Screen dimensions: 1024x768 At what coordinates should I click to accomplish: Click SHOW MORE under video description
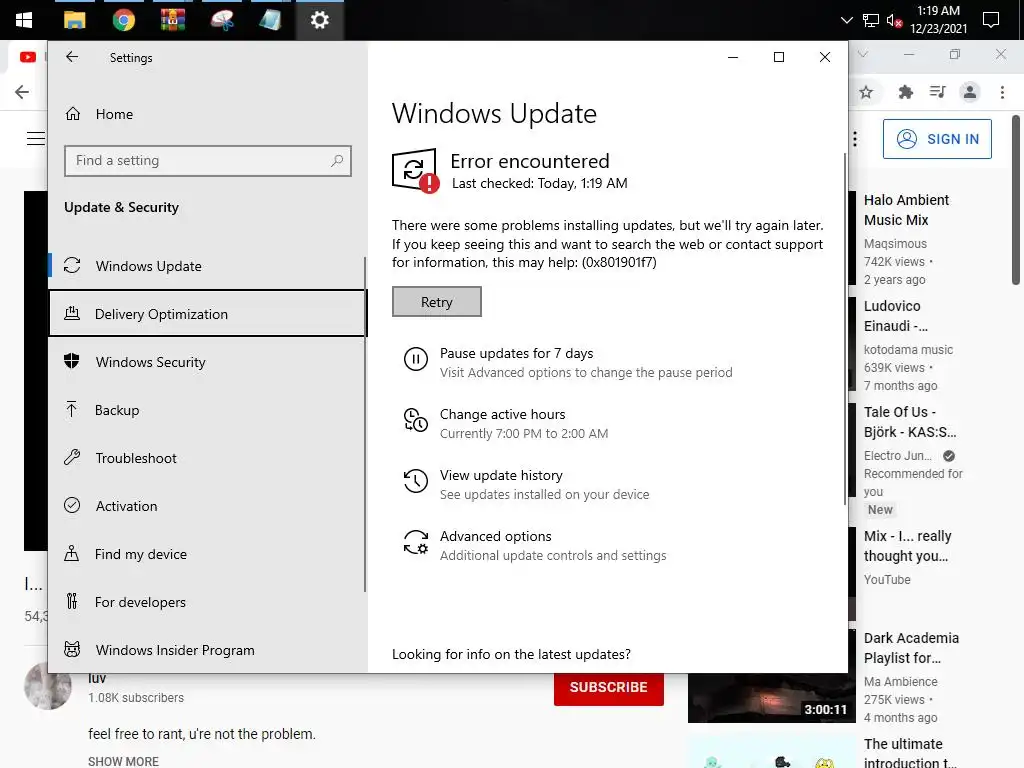pos(123,761)
